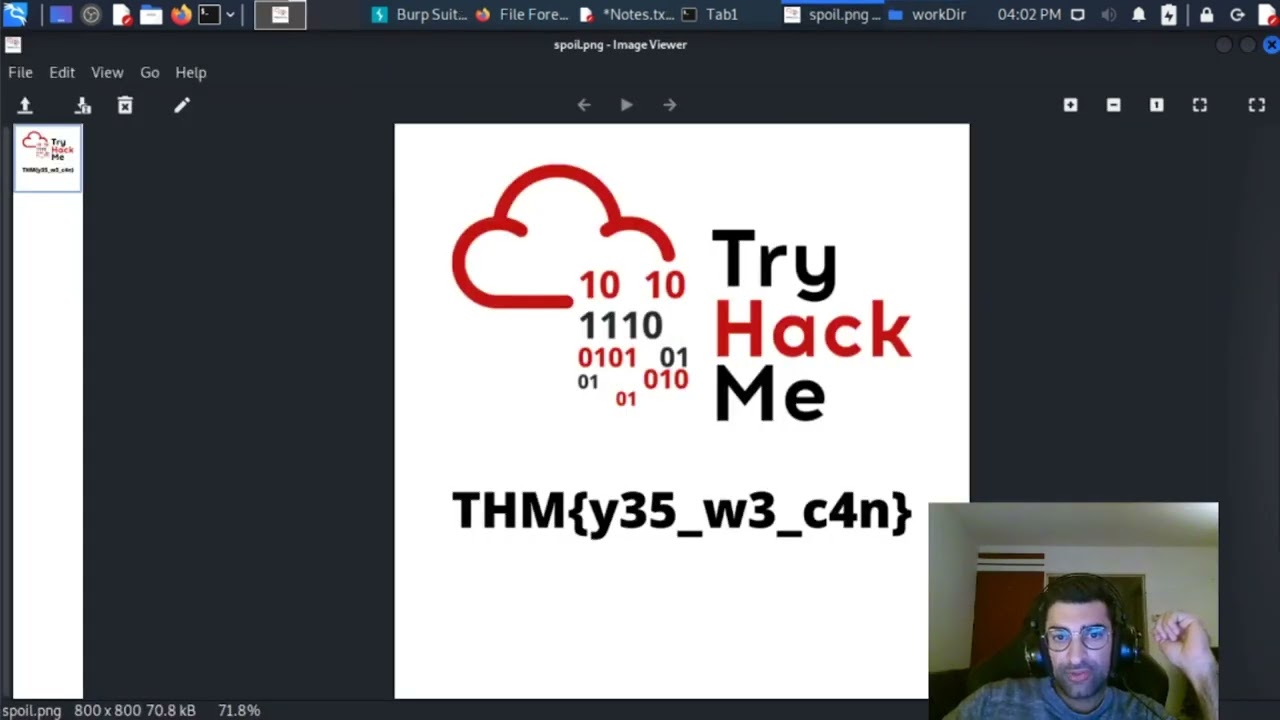Select the spoil.png thumbnail in sidebar

coord(48,158)
